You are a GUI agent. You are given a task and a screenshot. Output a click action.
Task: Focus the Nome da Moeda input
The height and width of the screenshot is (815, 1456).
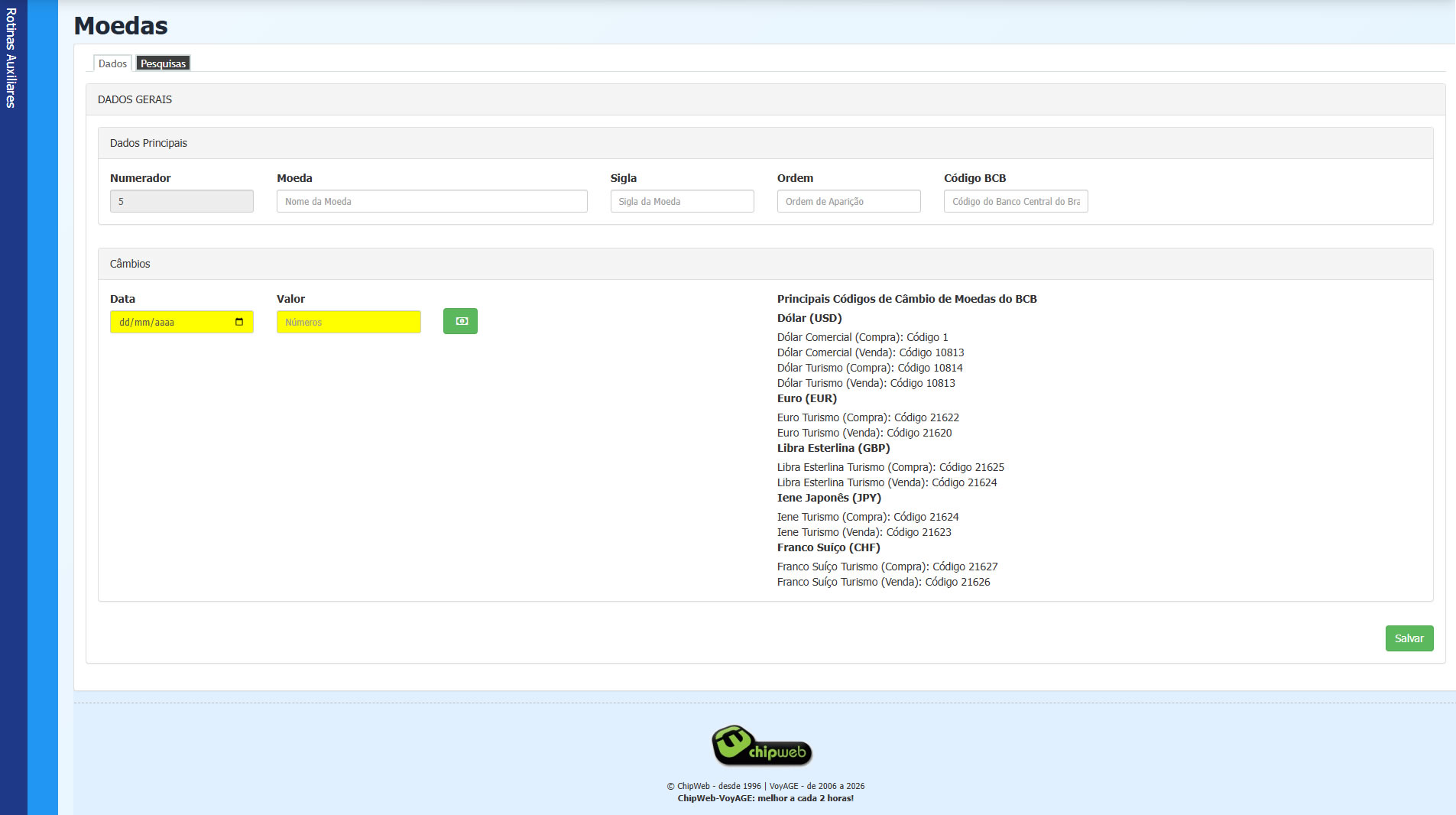tap(431, 201)
